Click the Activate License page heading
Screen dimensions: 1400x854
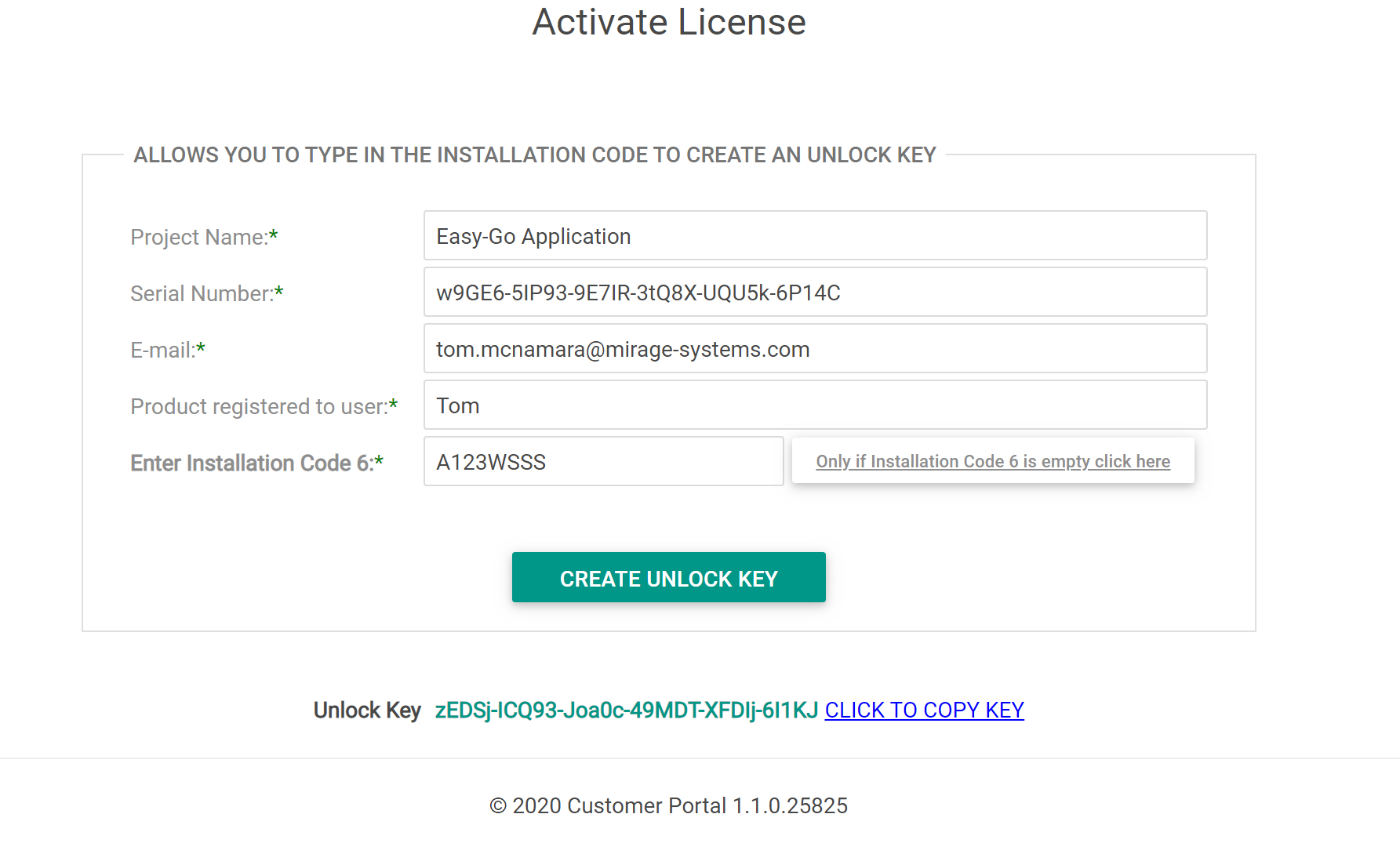(668, 22)
